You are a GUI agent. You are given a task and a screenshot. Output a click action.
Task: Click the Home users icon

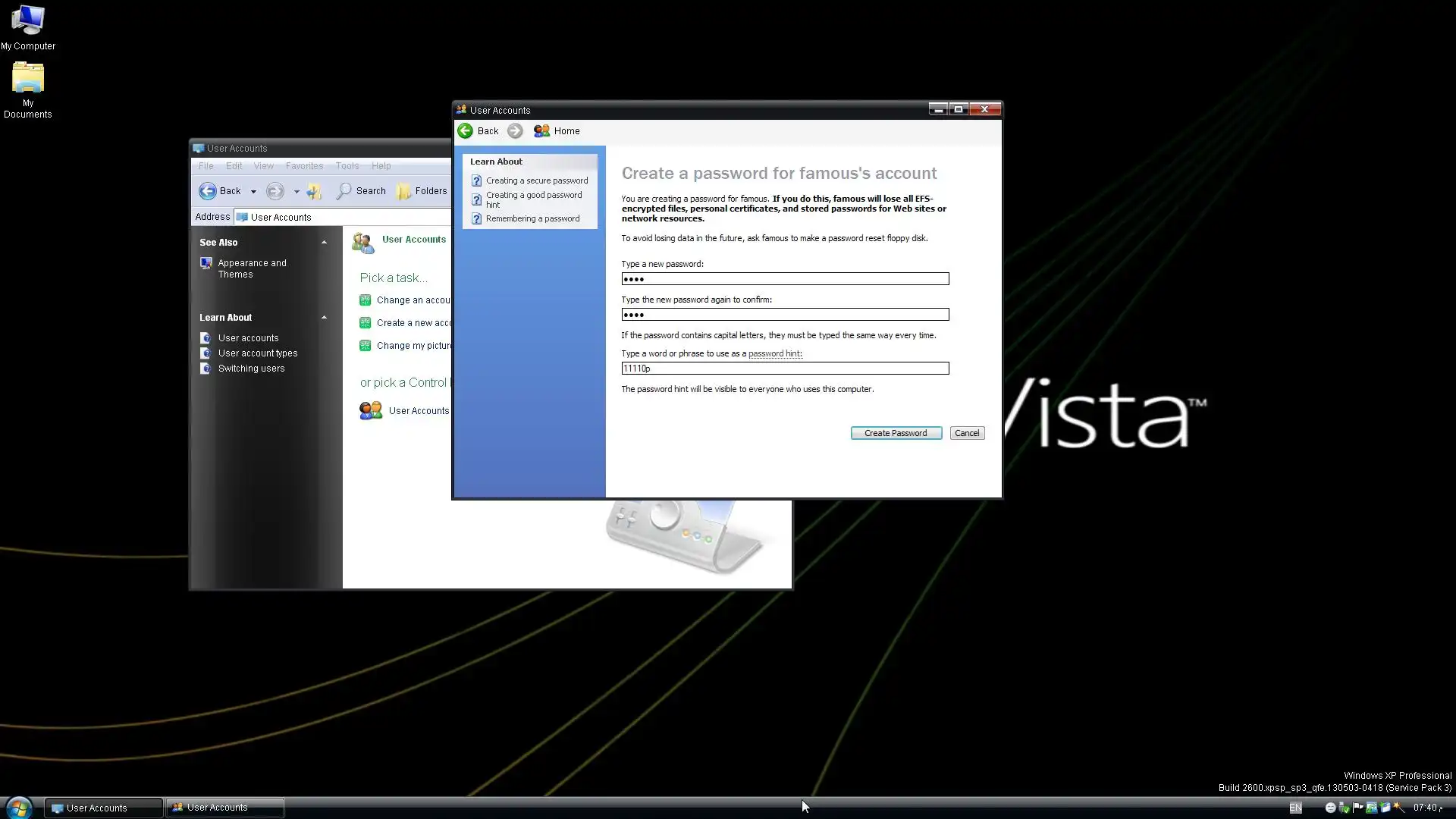[x=541, y=130]
